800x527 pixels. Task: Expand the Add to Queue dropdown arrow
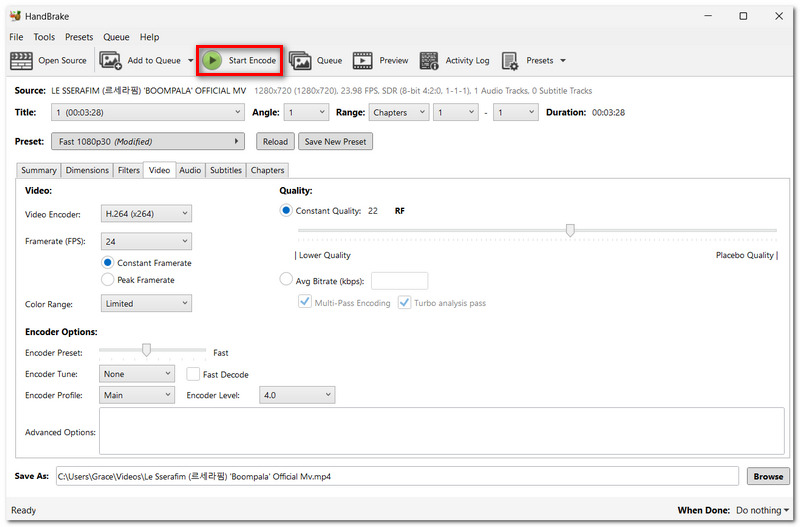tap(190, 60)
